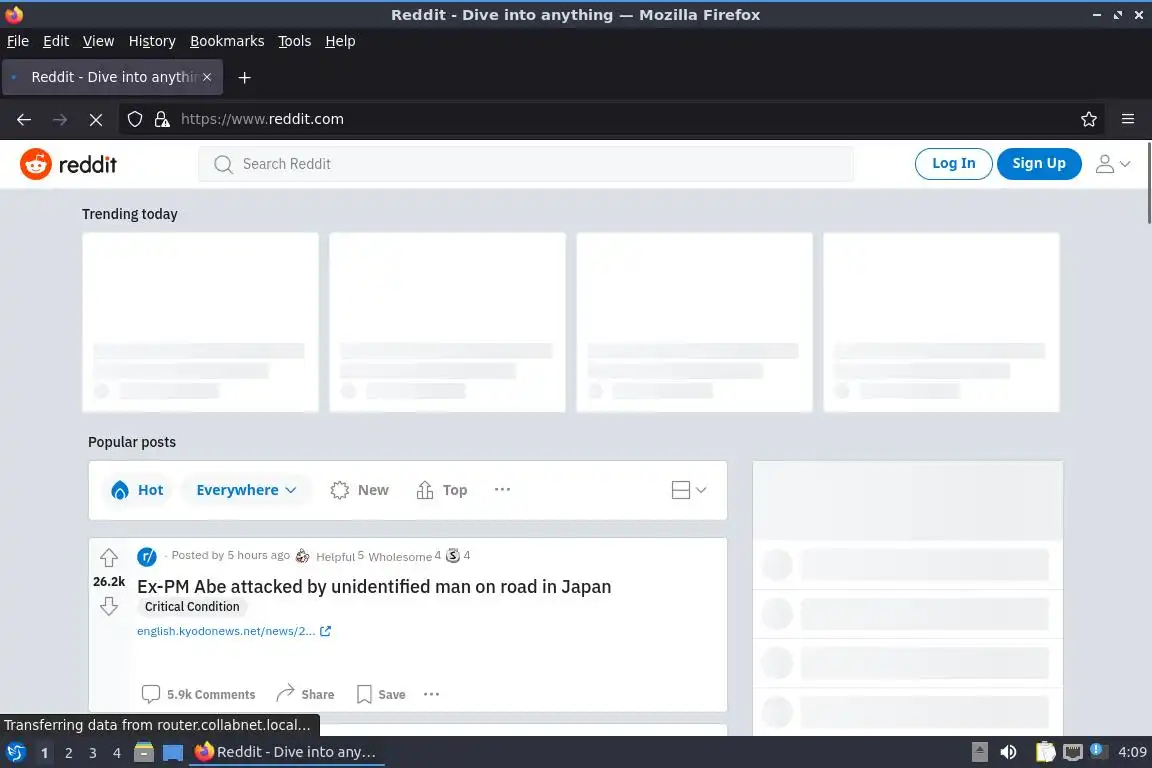
Task: Downvote the Ex-PM Abe post
Action: click(x=109, y=606)
